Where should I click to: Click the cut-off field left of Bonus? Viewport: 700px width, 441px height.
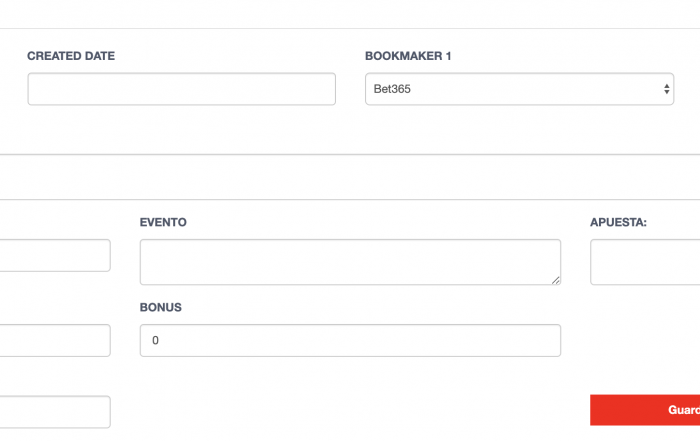pos(55,341)
